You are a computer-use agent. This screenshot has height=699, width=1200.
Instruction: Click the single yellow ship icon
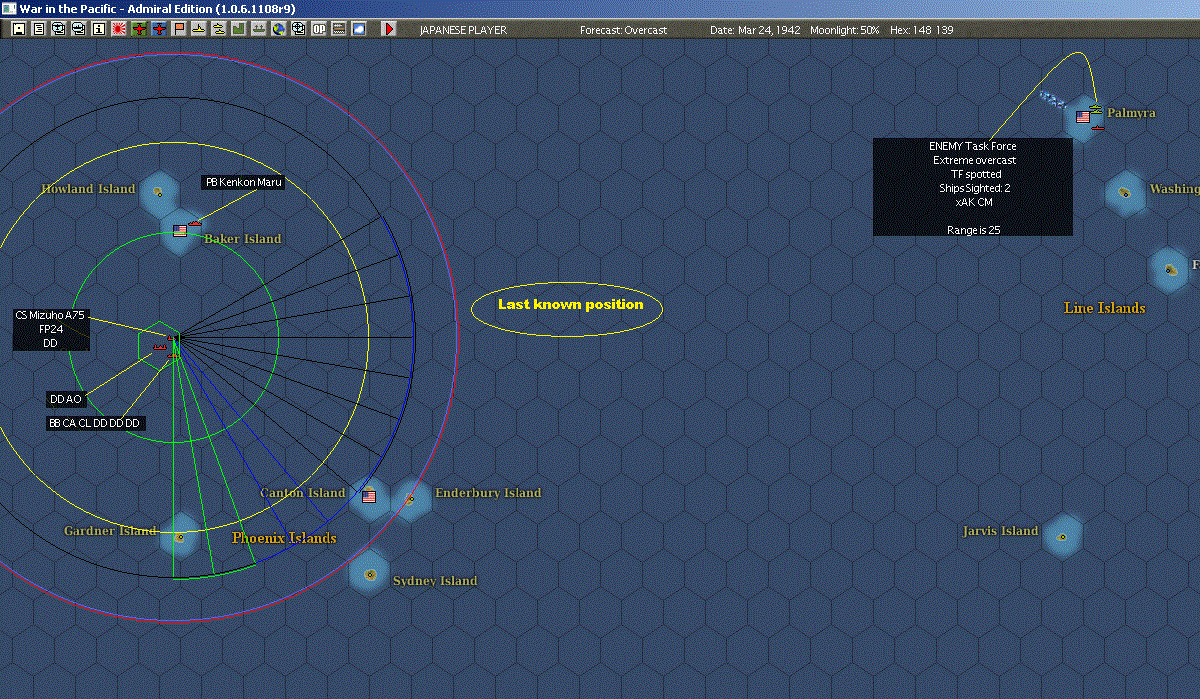199,29
